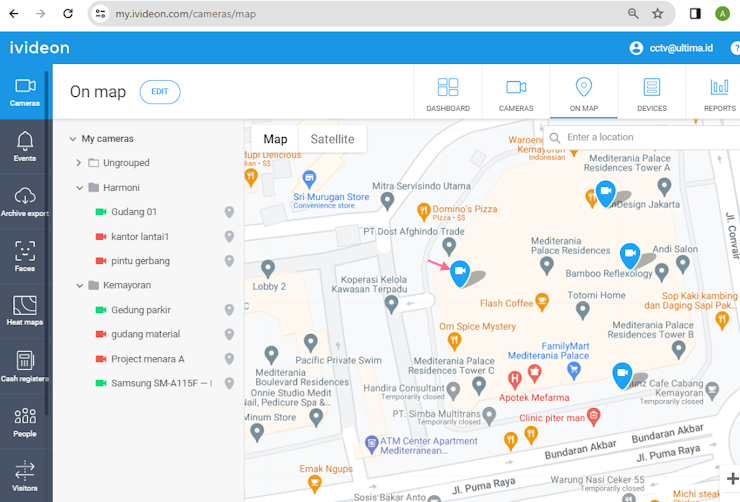Screen dimensions: 740x502
Task: Open the Cameras sidebar section
Action: click(x=25, y=92)
